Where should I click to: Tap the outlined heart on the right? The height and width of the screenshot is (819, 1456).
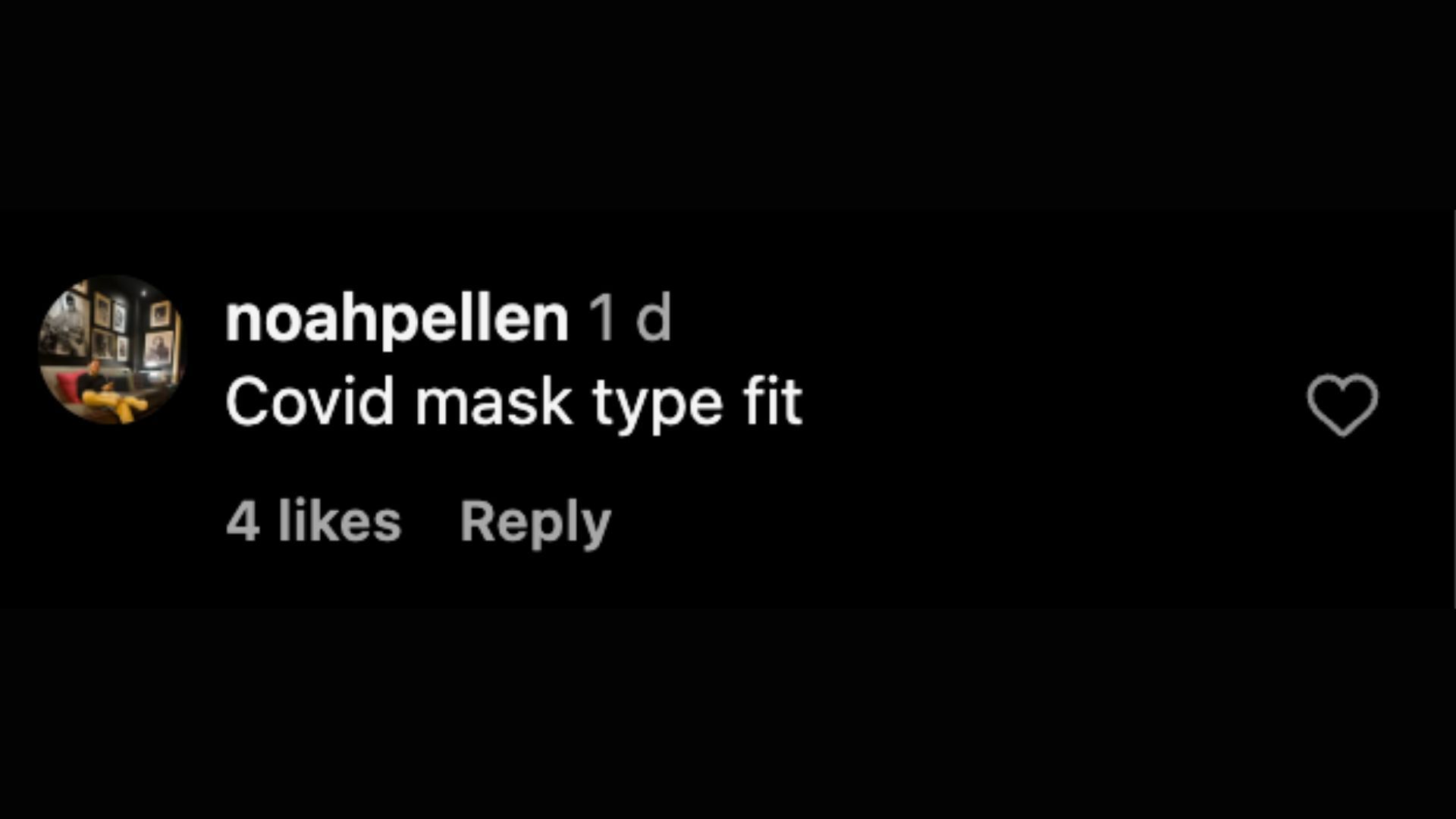pyautogui.click(x=1342, y=405)
